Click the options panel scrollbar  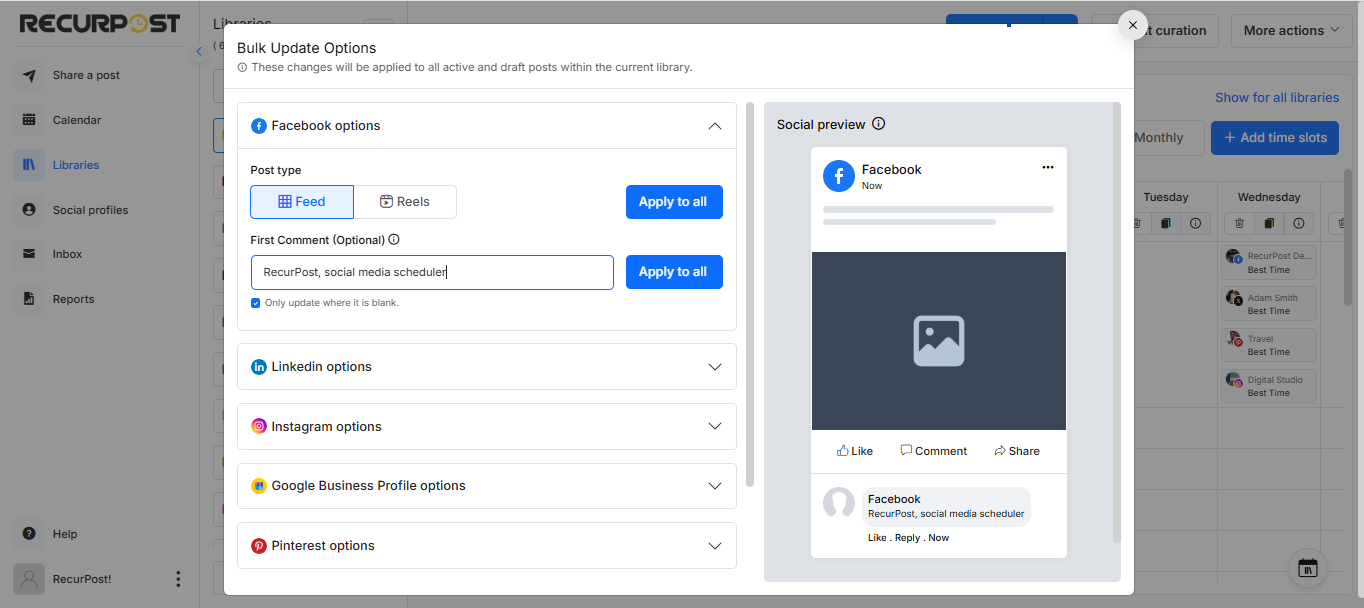[750, 294]
